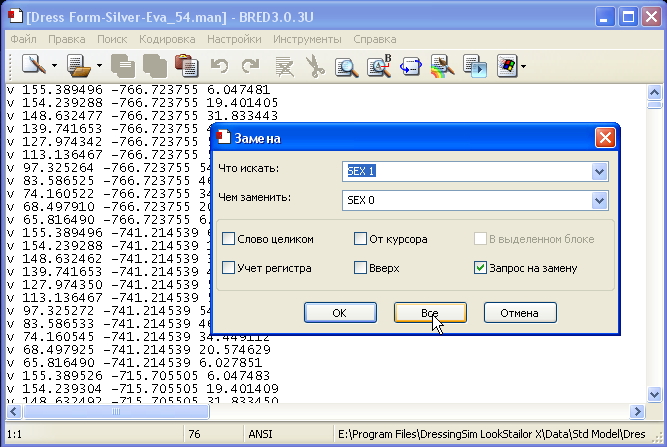The image size is (667, 447).
Task: Click the Copy toolbar icon
Action: [123, 66]
